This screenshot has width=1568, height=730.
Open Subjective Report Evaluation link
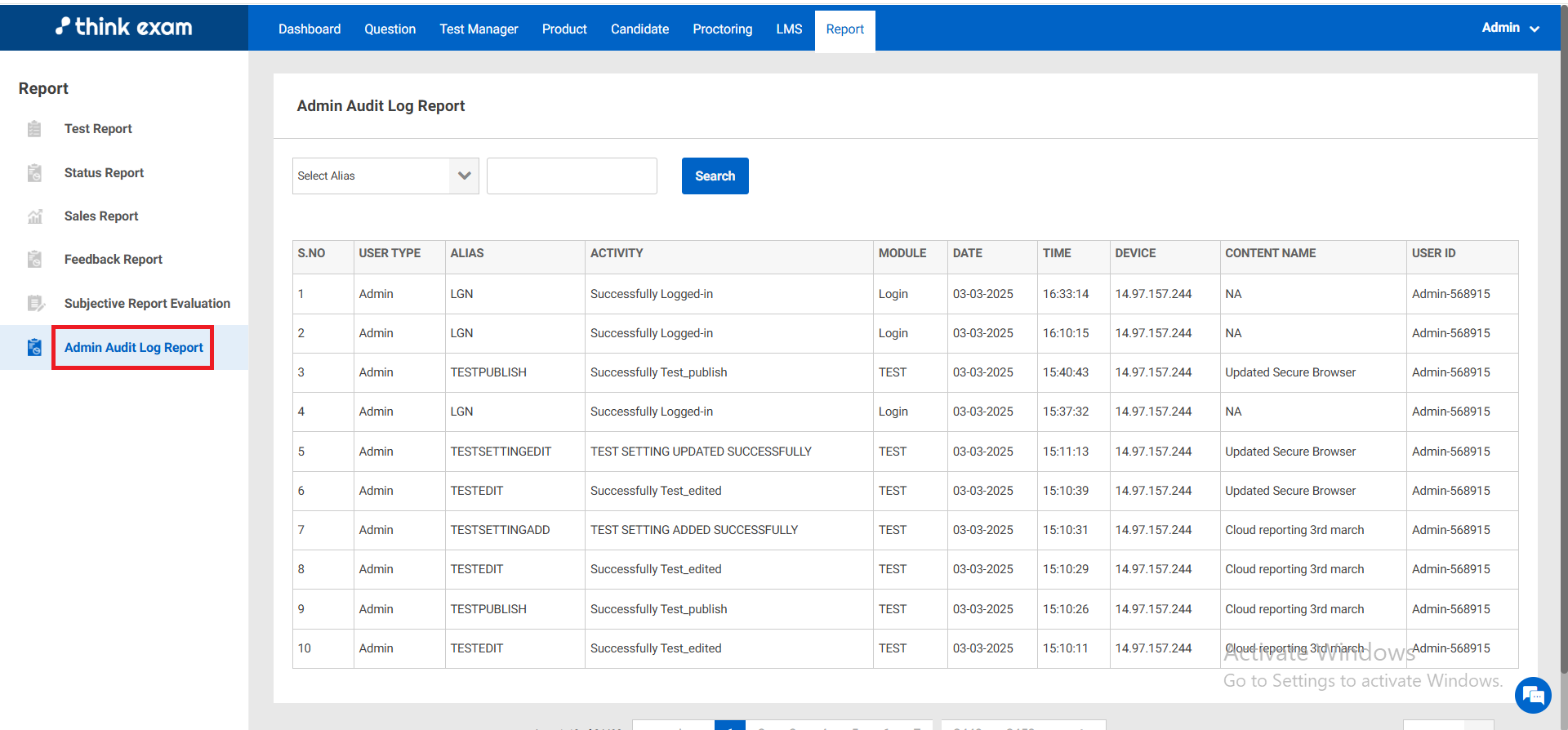coord(147,304)
